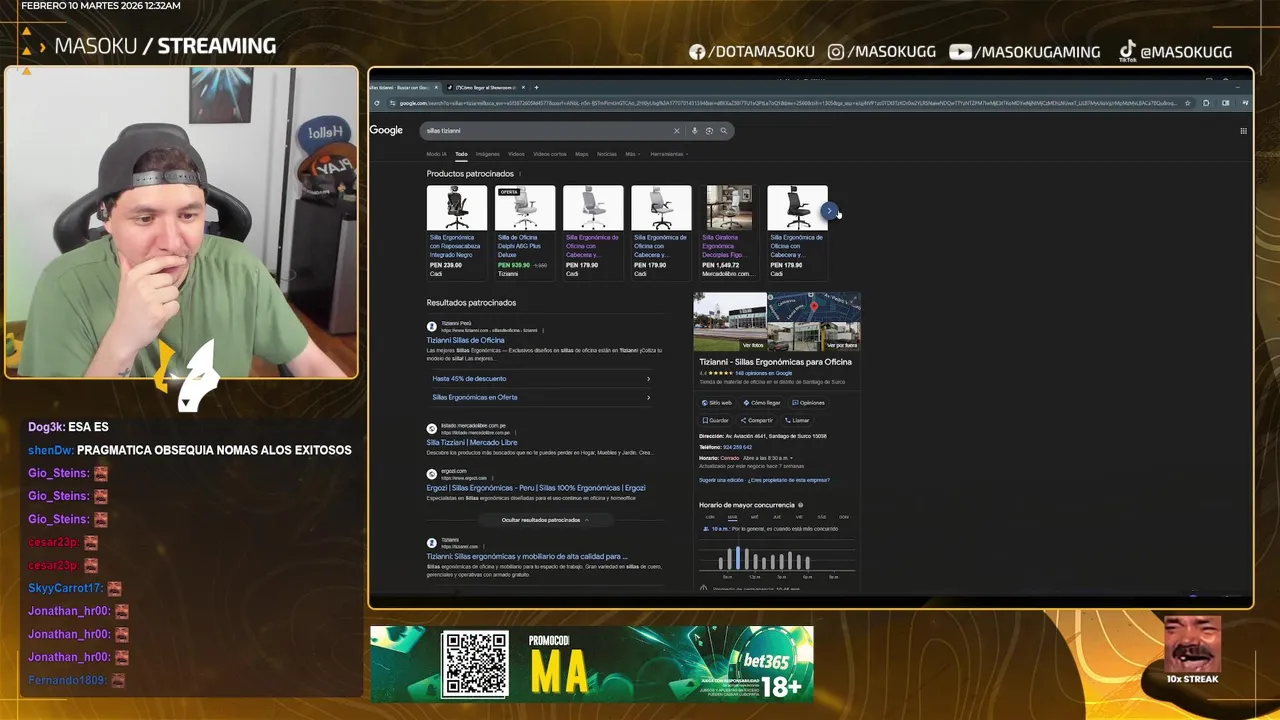Collapse with 'Ocultar resultados patrocinados'

coord(545,520)
